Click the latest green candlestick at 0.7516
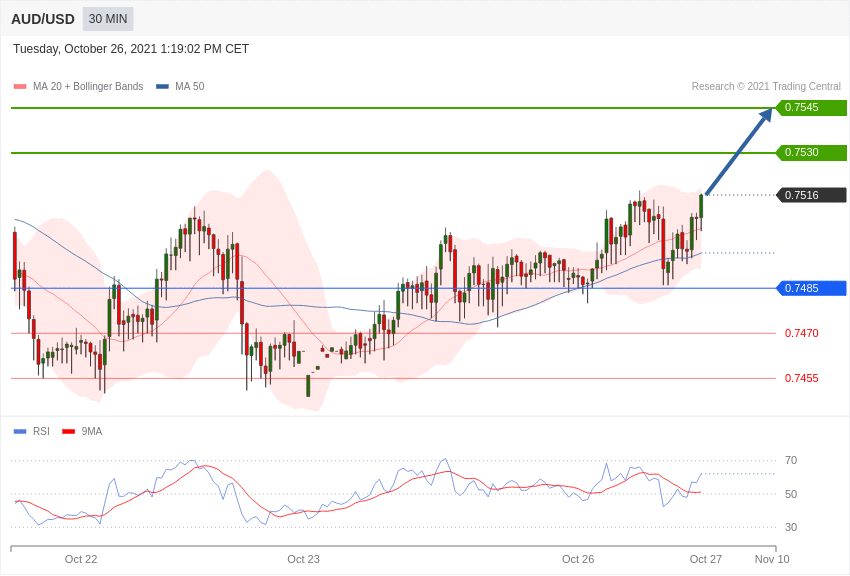 tap(701, 206)
